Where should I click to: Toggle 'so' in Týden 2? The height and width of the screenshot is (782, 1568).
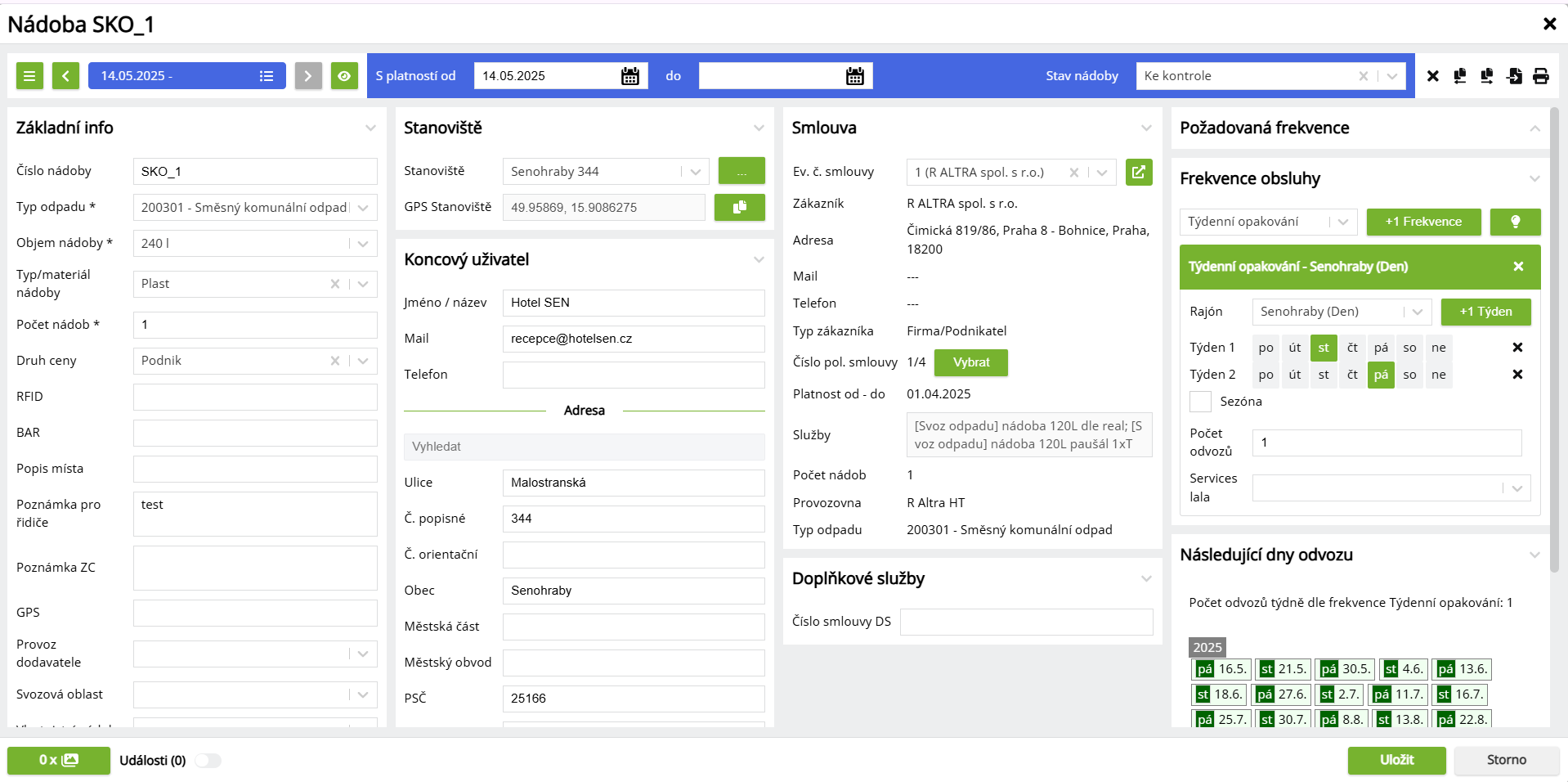coord(1409,375)
